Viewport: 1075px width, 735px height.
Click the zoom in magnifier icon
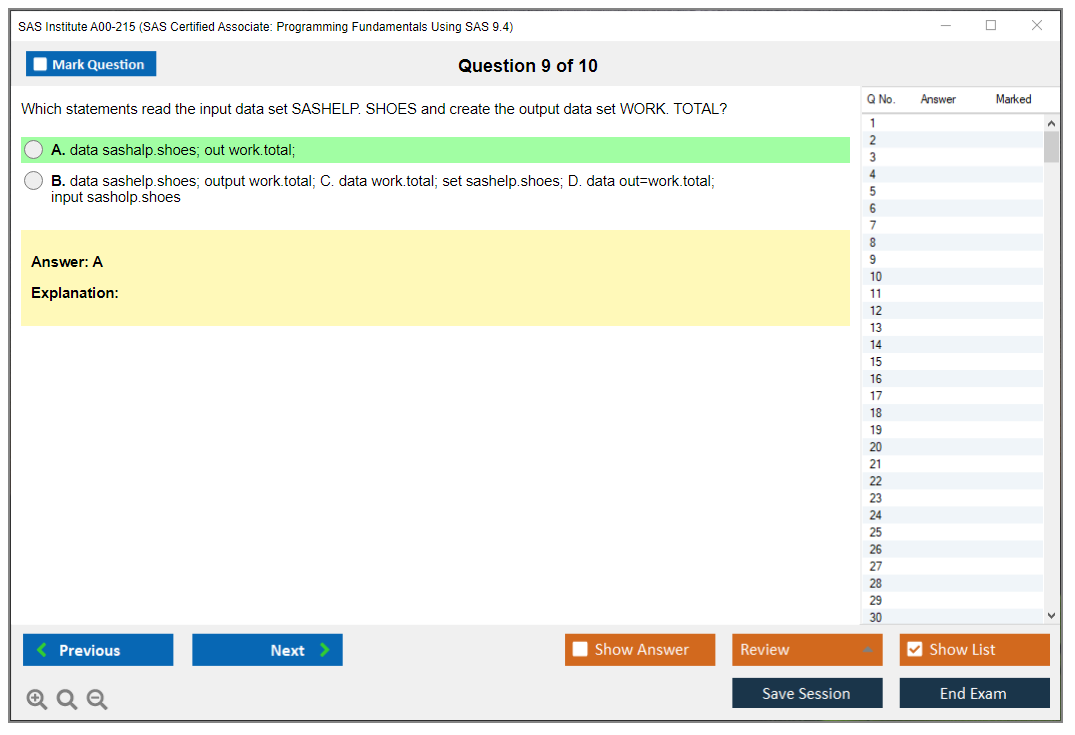coord(37,700)
